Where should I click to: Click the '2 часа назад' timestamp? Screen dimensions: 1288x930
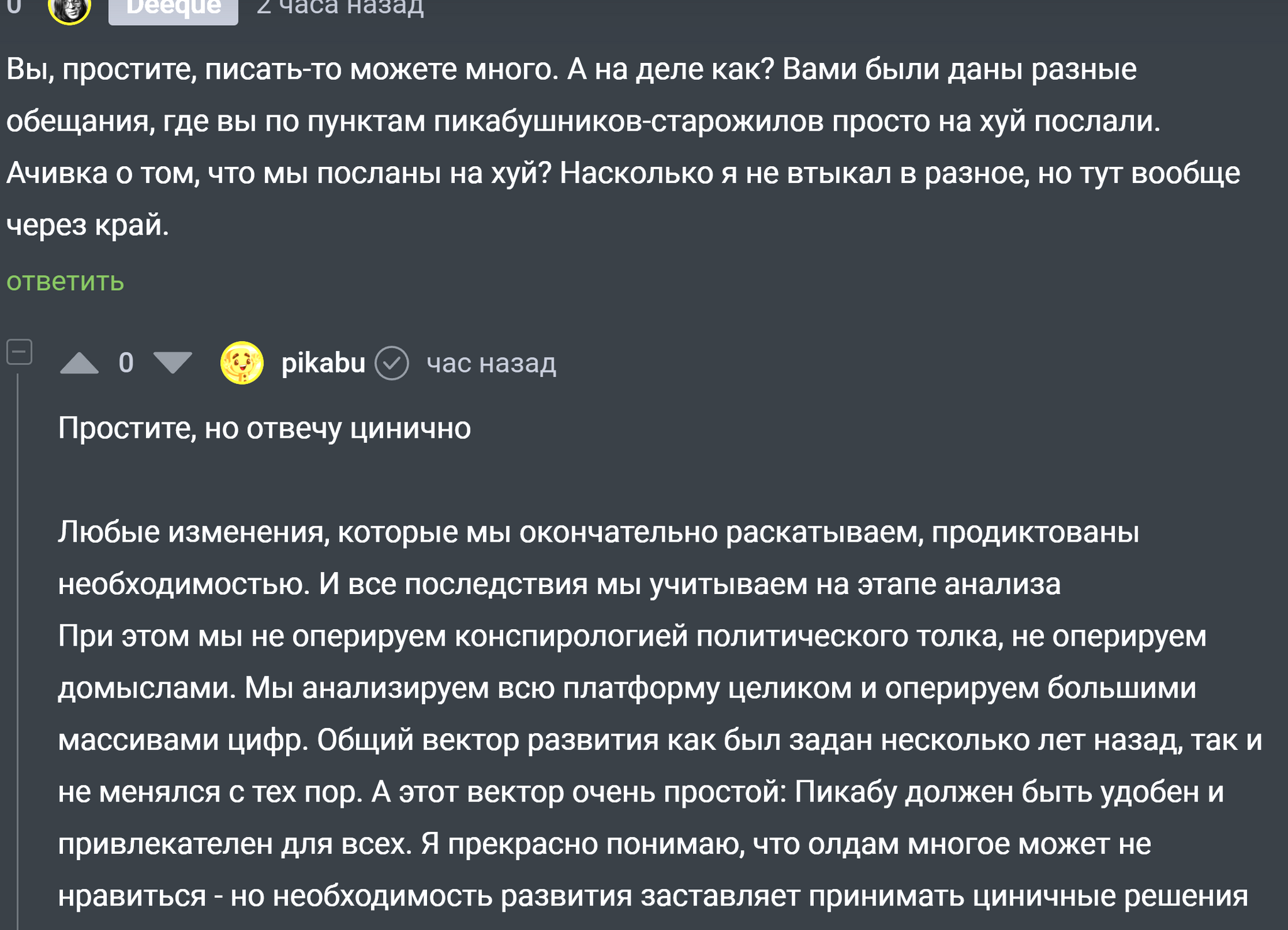[340, 8]
